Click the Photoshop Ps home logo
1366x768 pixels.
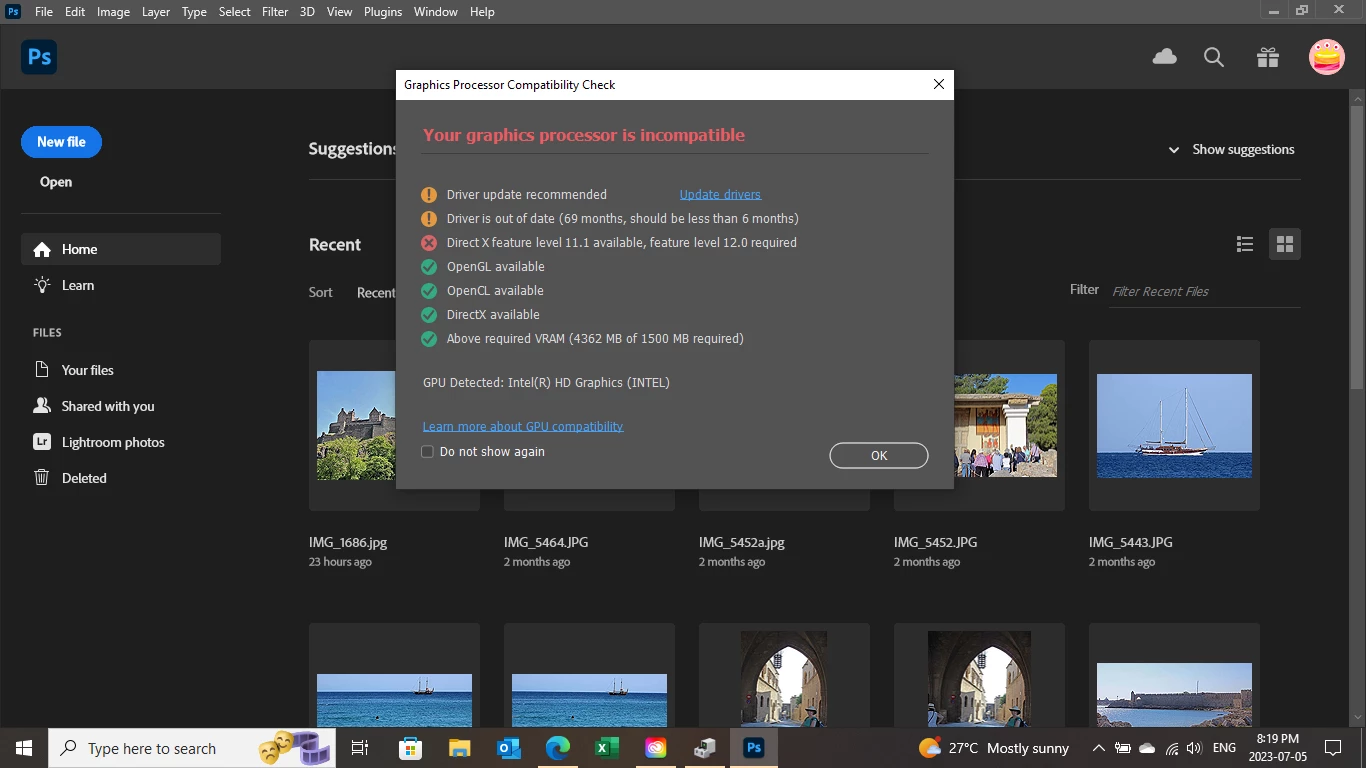pos(39,57)
